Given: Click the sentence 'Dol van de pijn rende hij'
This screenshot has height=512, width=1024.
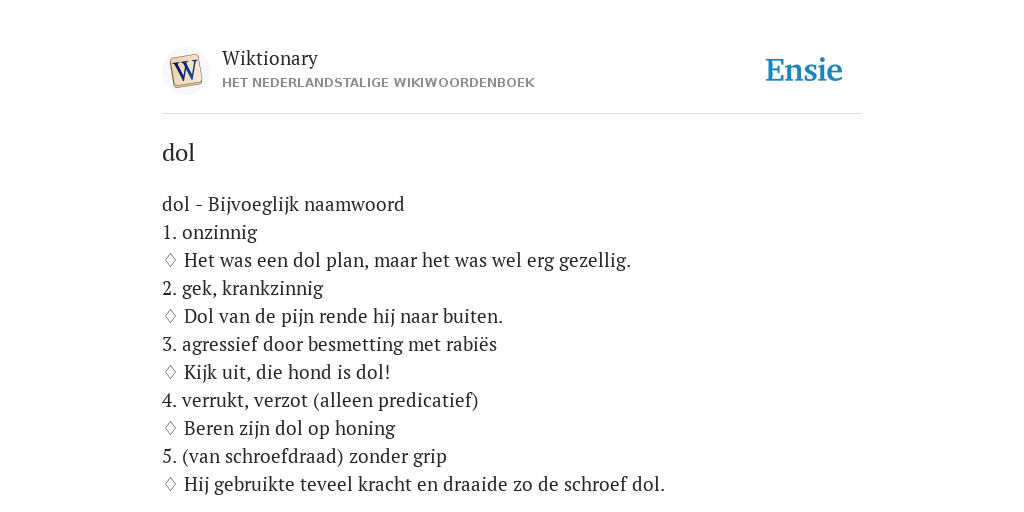Looking at the screenshot, I should (343, 317).
